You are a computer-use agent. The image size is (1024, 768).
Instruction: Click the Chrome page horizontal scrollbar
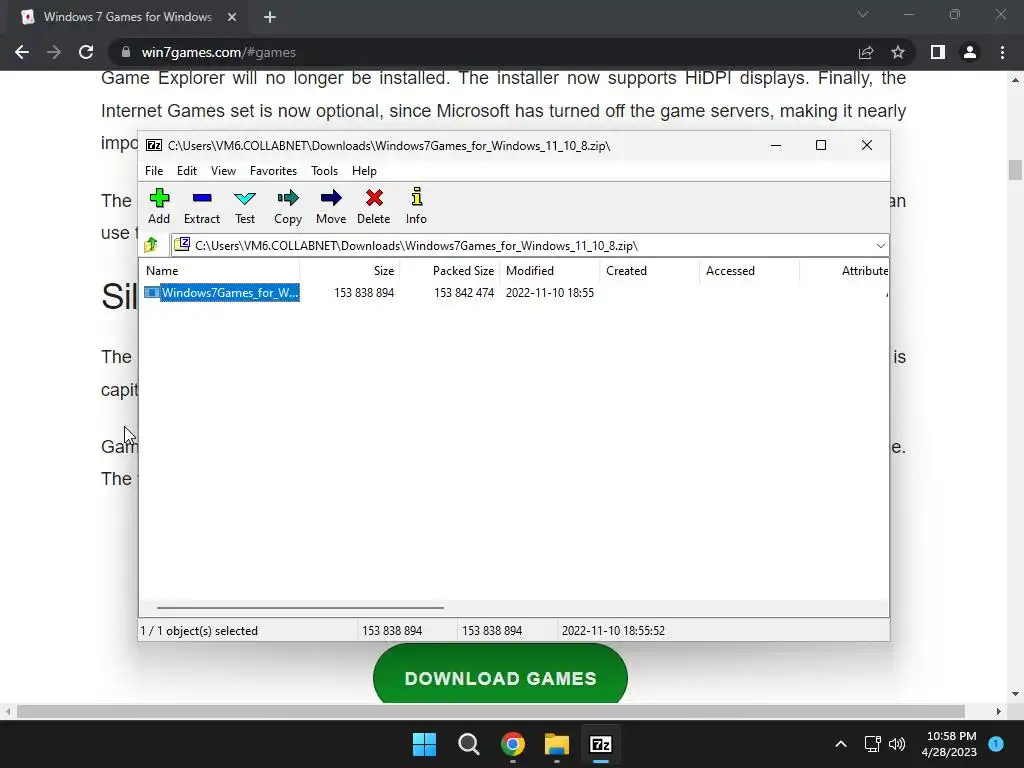tap(490, 711)
